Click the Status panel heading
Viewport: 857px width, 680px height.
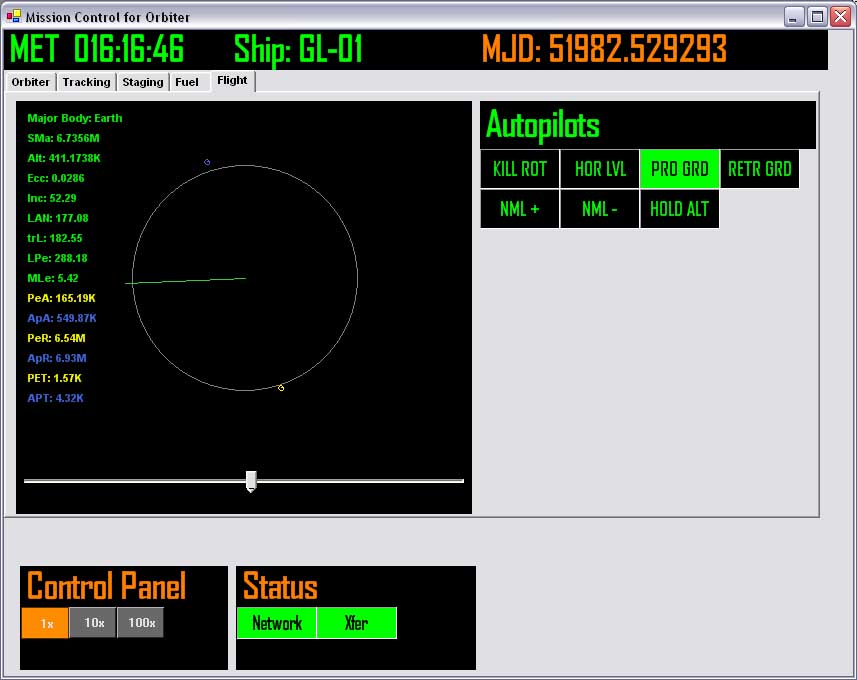click(x=280, y=586)
